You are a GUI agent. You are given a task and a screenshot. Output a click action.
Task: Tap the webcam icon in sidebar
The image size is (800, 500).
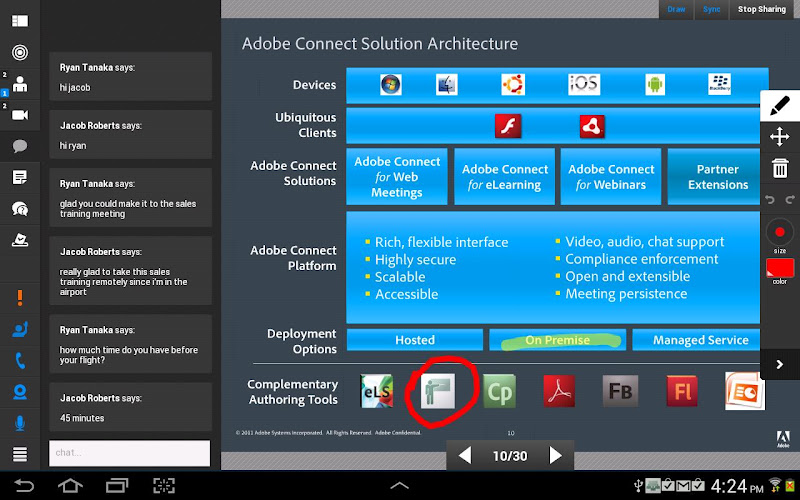click(20, 392)
